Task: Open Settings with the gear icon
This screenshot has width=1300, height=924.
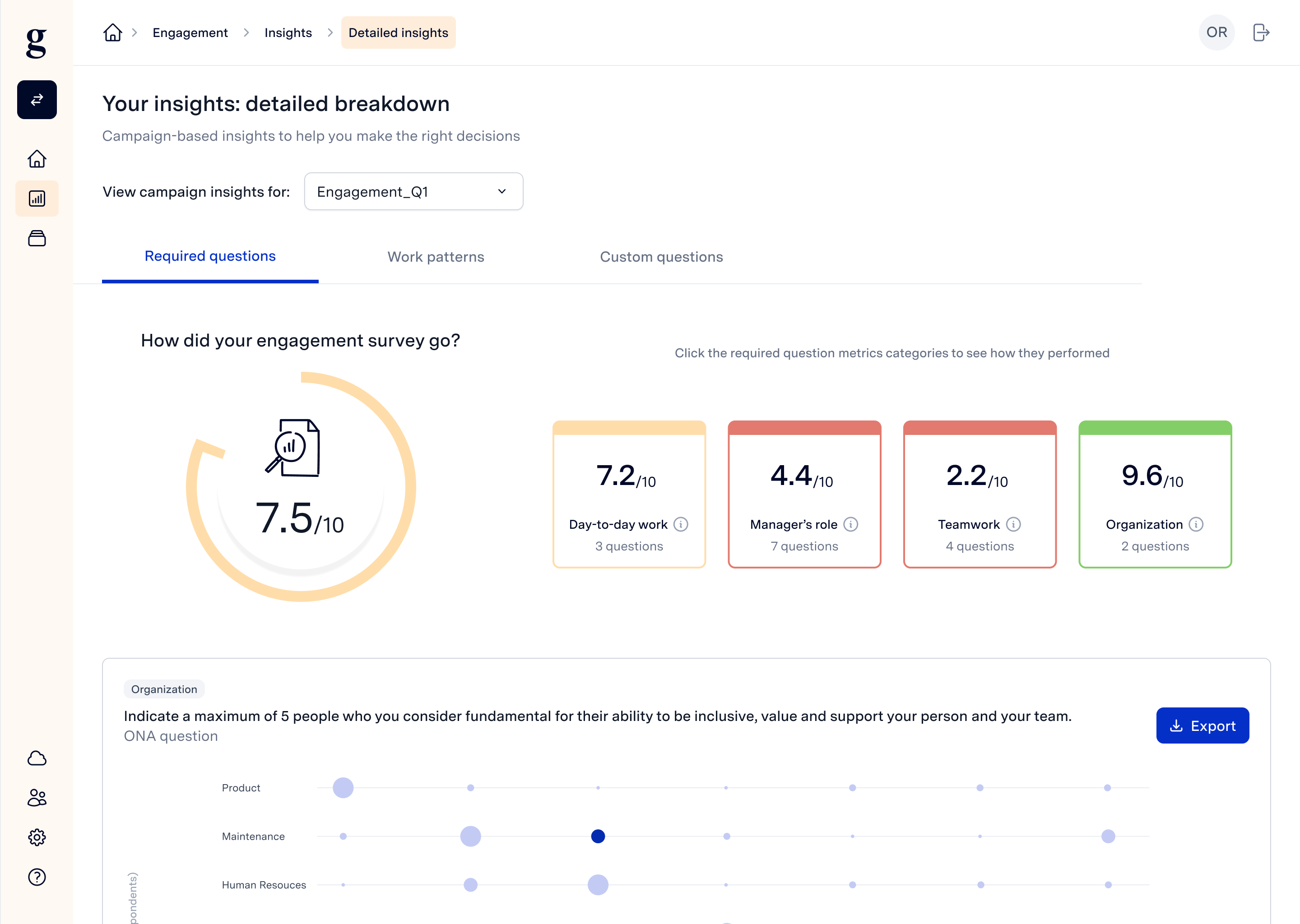Action: [37, 837]
